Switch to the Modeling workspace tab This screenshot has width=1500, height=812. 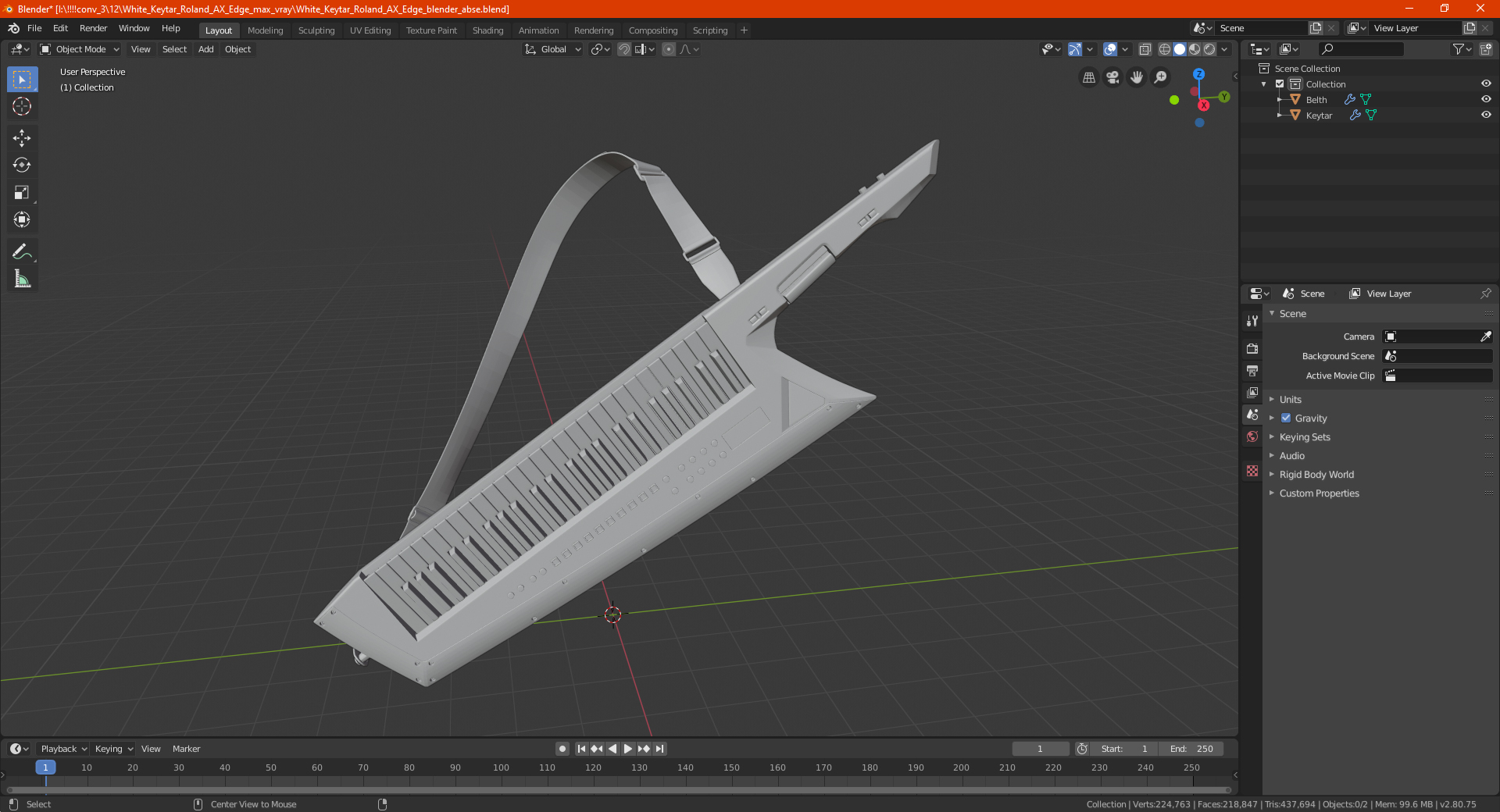[265, 30]
